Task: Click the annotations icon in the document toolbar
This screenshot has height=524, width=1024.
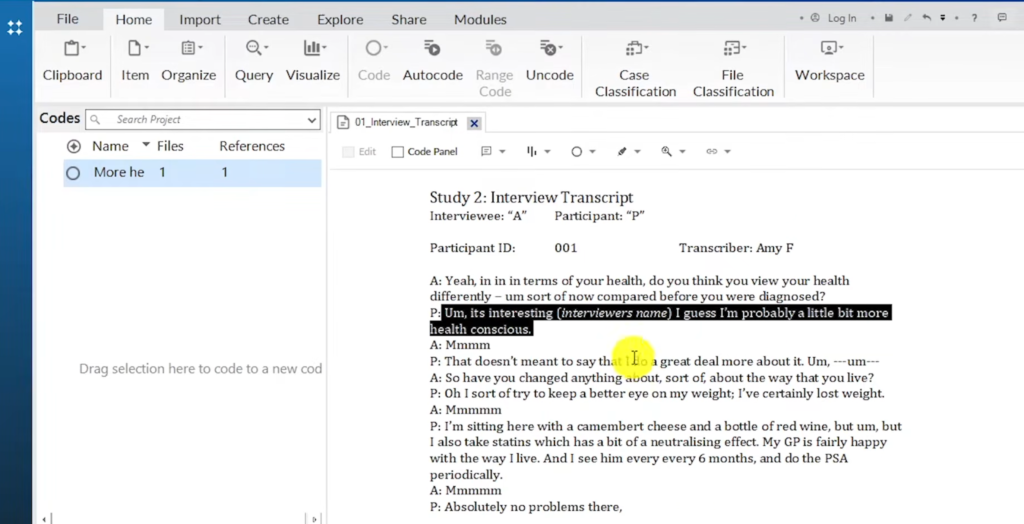Action: click(x=486, y=152)
